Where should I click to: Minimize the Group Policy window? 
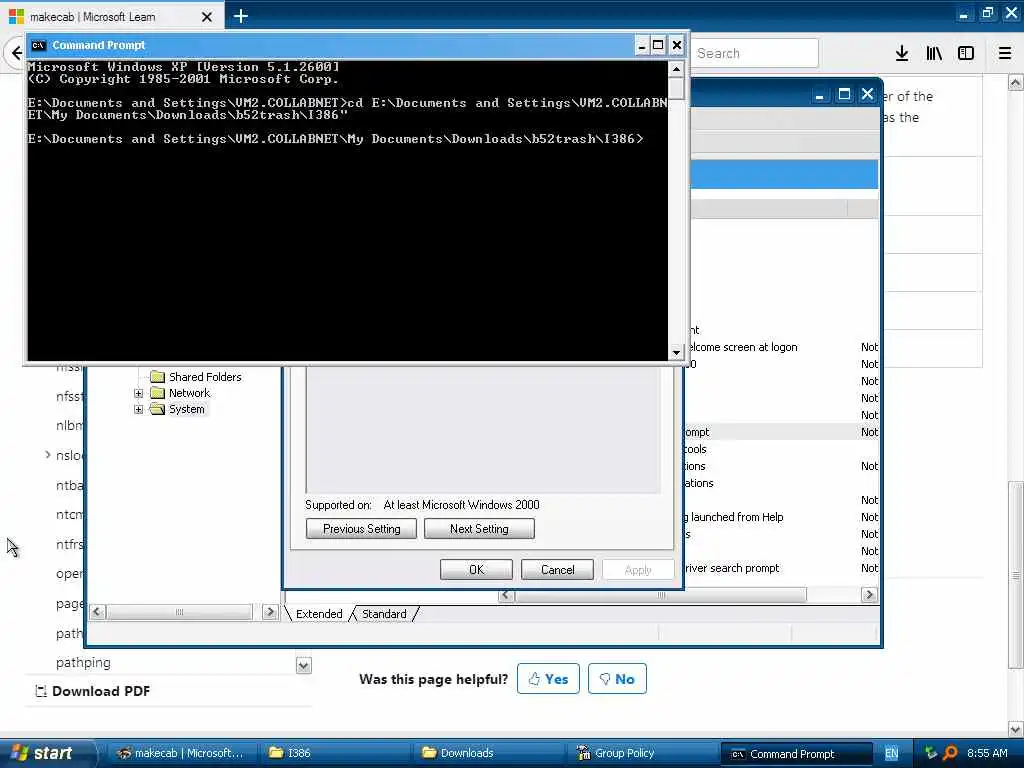point(820,95)
